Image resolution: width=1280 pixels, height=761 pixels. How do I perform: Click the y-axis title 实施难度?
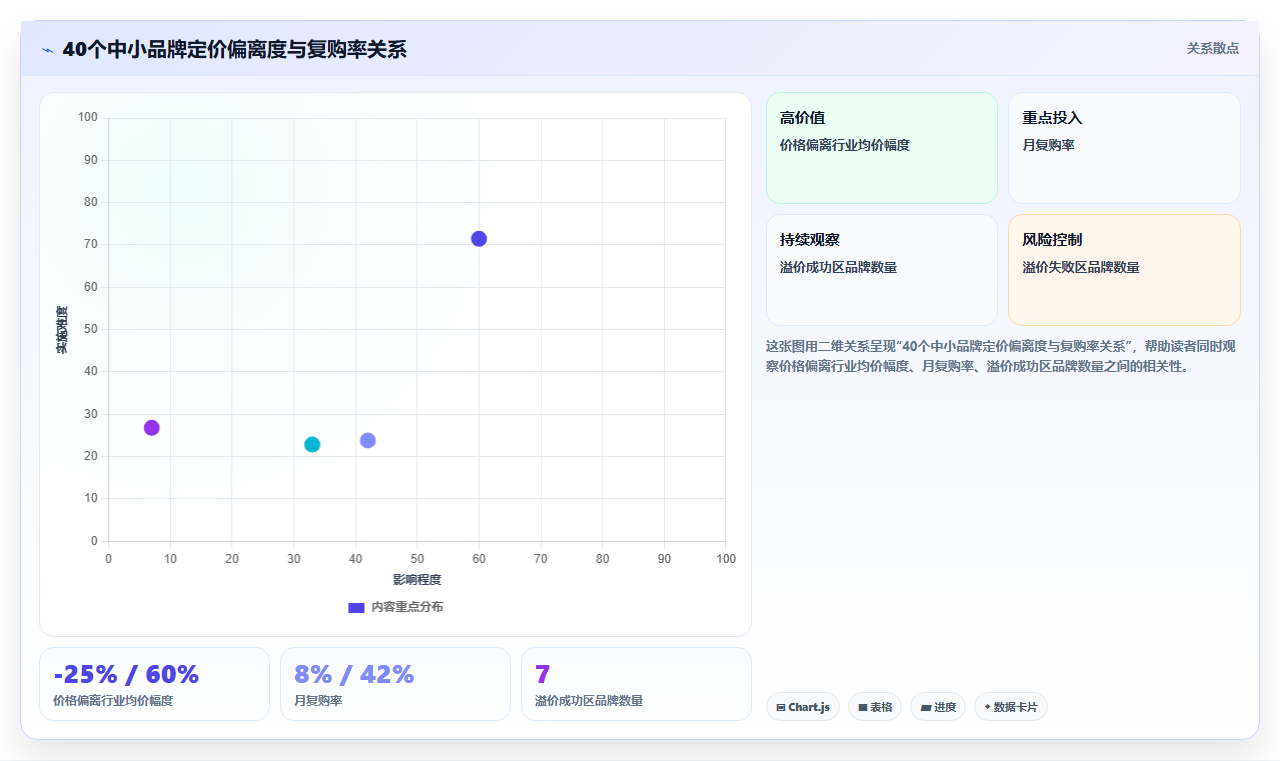62,330
